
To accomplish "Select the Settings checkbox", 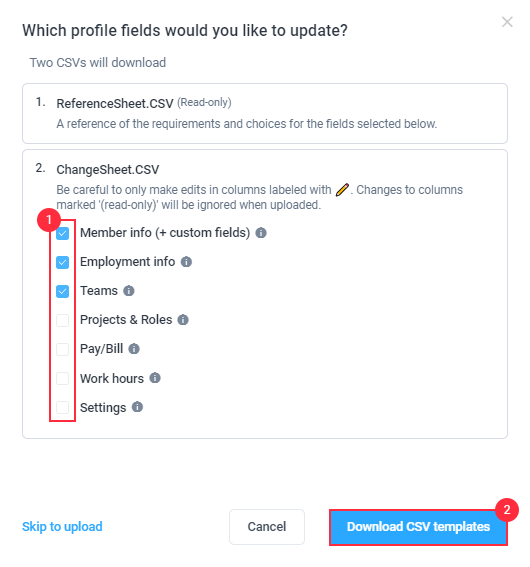I will [63, 408].
